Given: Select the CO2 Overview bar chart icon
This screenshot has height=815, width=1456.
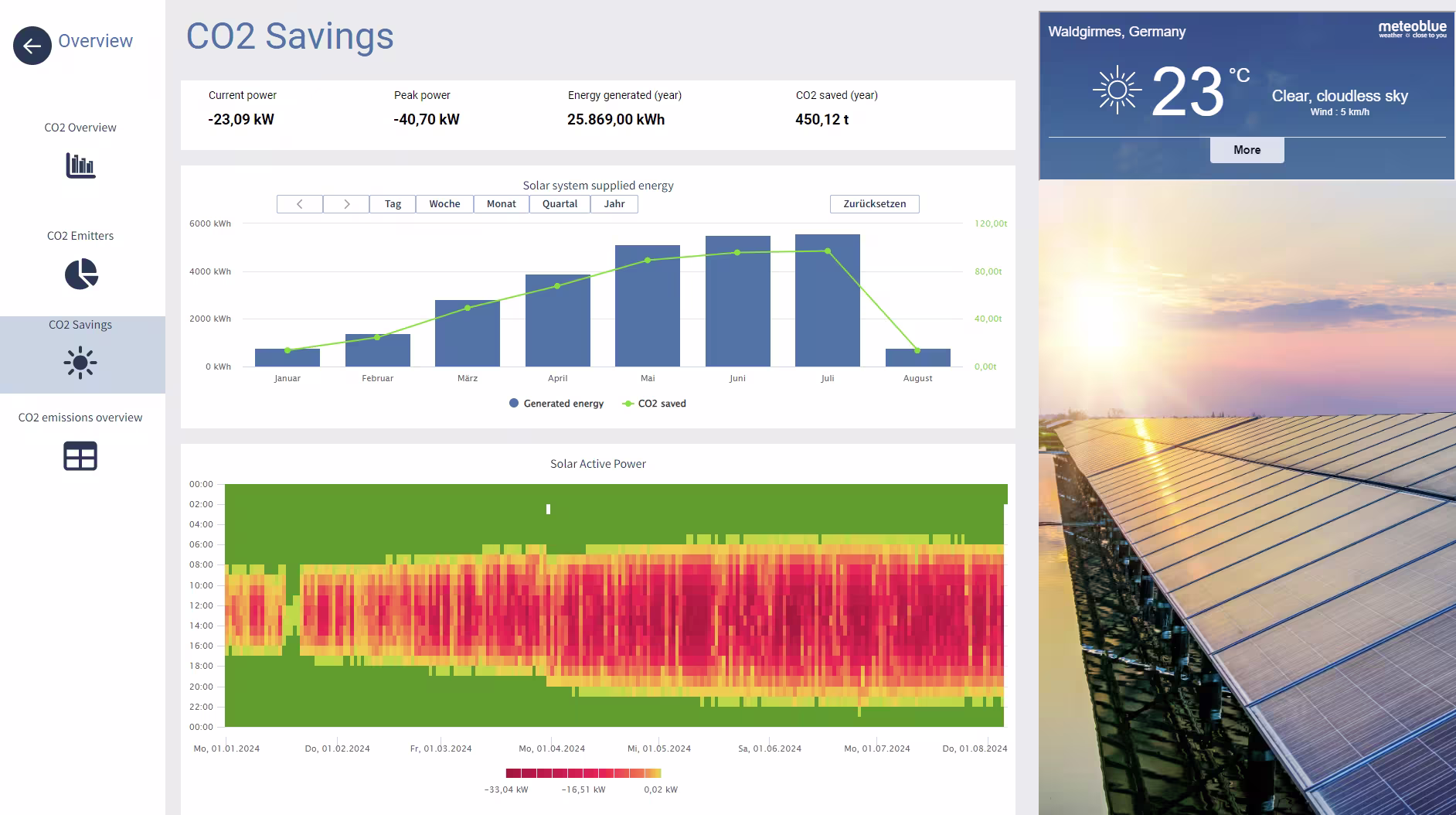Looking at the screenshot, I should [x=80, y=165].
